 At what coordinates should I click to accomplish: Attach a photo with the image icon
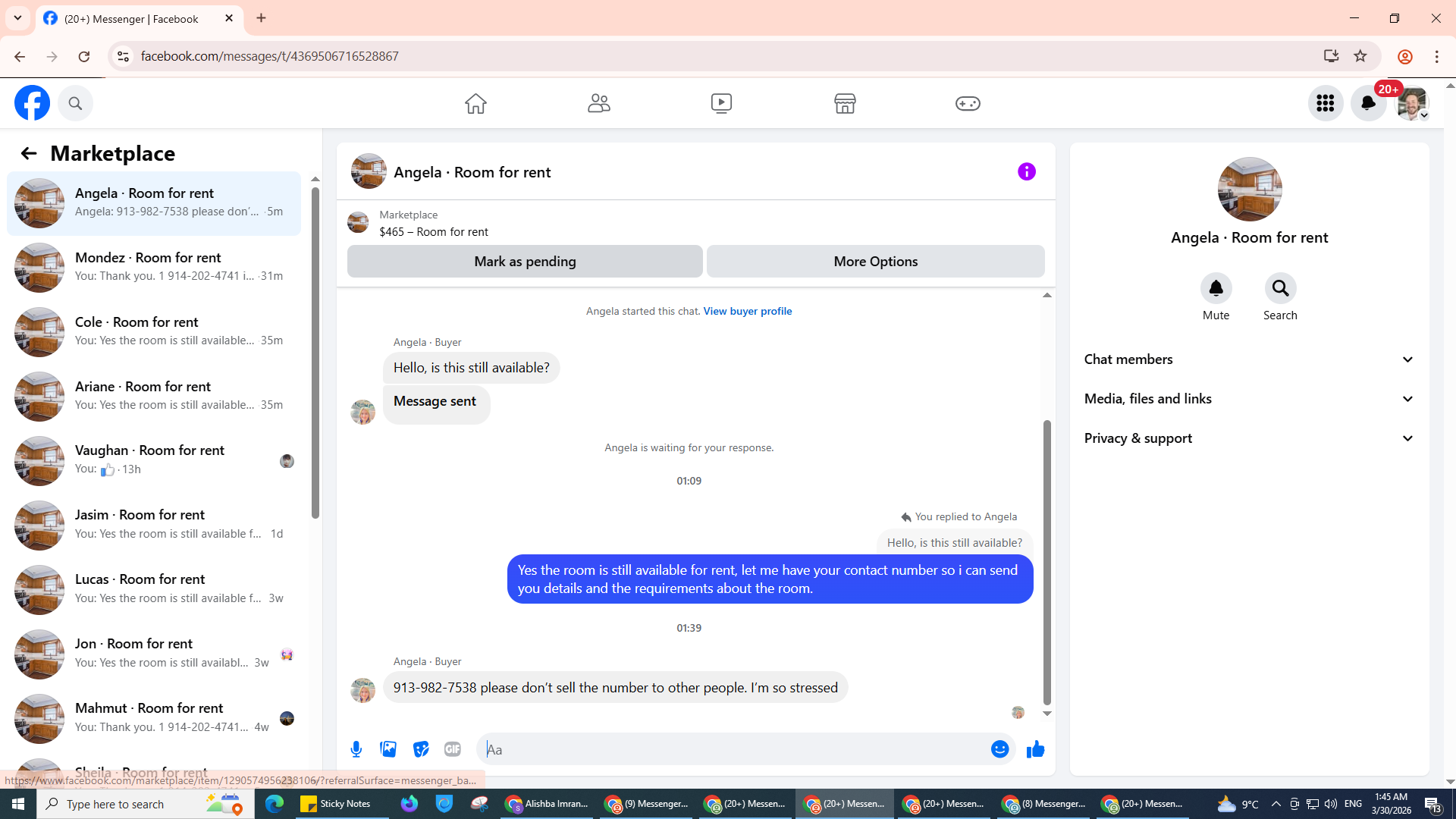[388, 749]
